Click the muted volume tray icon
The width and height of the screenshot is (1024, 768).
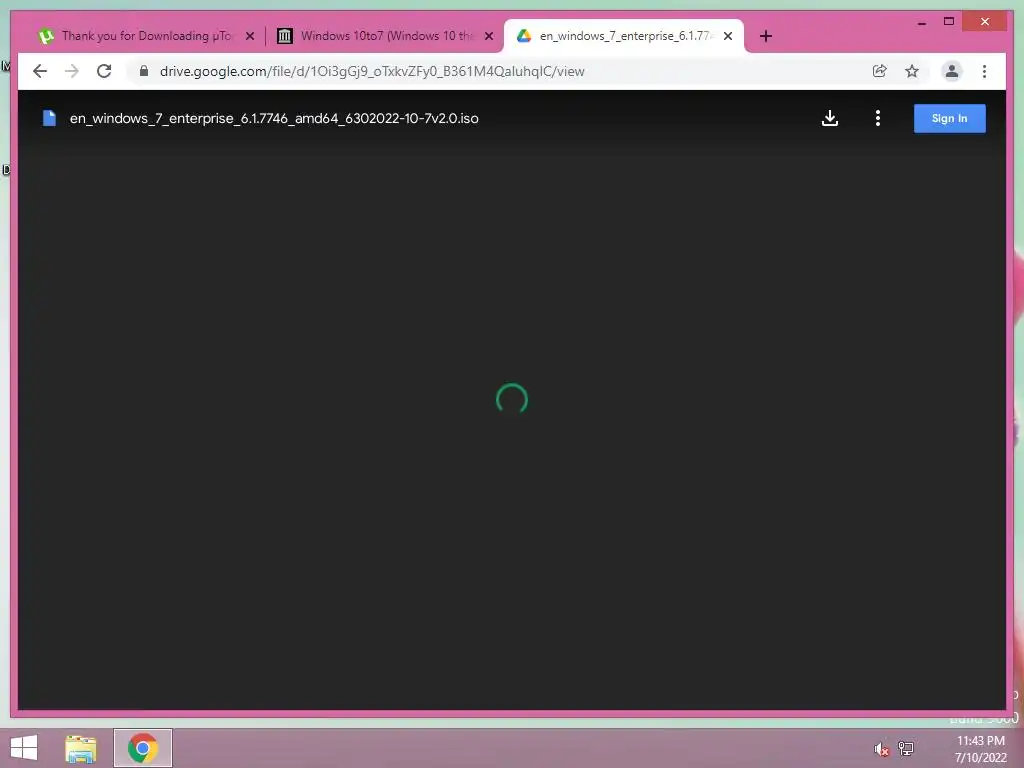coord(881,749)
